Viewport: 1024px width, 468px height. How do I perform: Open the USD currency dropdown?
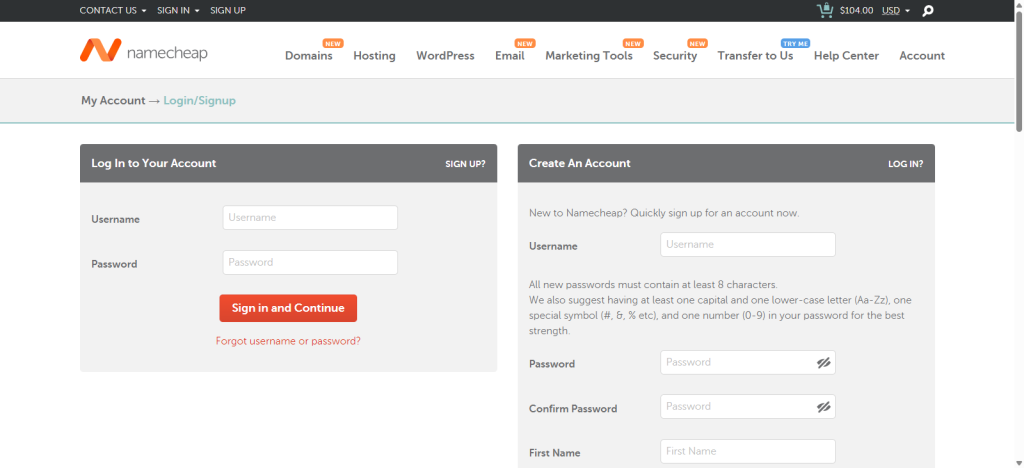(896, 10)
